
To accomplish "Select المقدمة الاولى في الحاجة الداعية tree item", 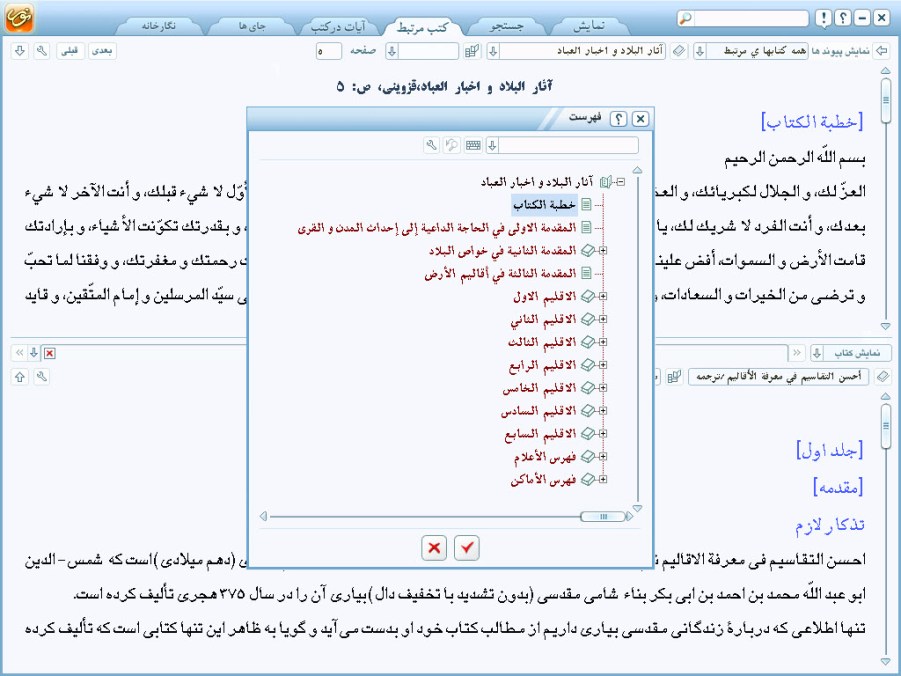I will 437,228.
